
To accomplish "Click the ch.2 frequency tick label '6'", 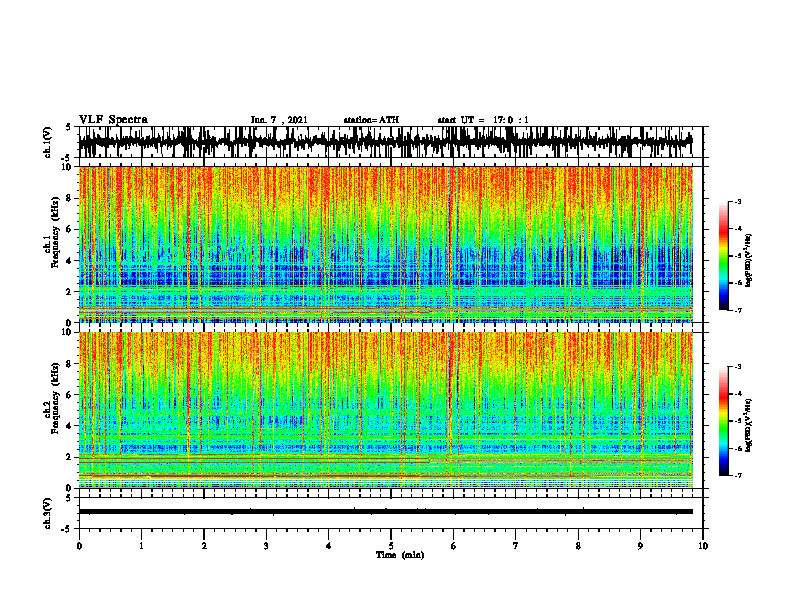I will click(x=69, y=394).
